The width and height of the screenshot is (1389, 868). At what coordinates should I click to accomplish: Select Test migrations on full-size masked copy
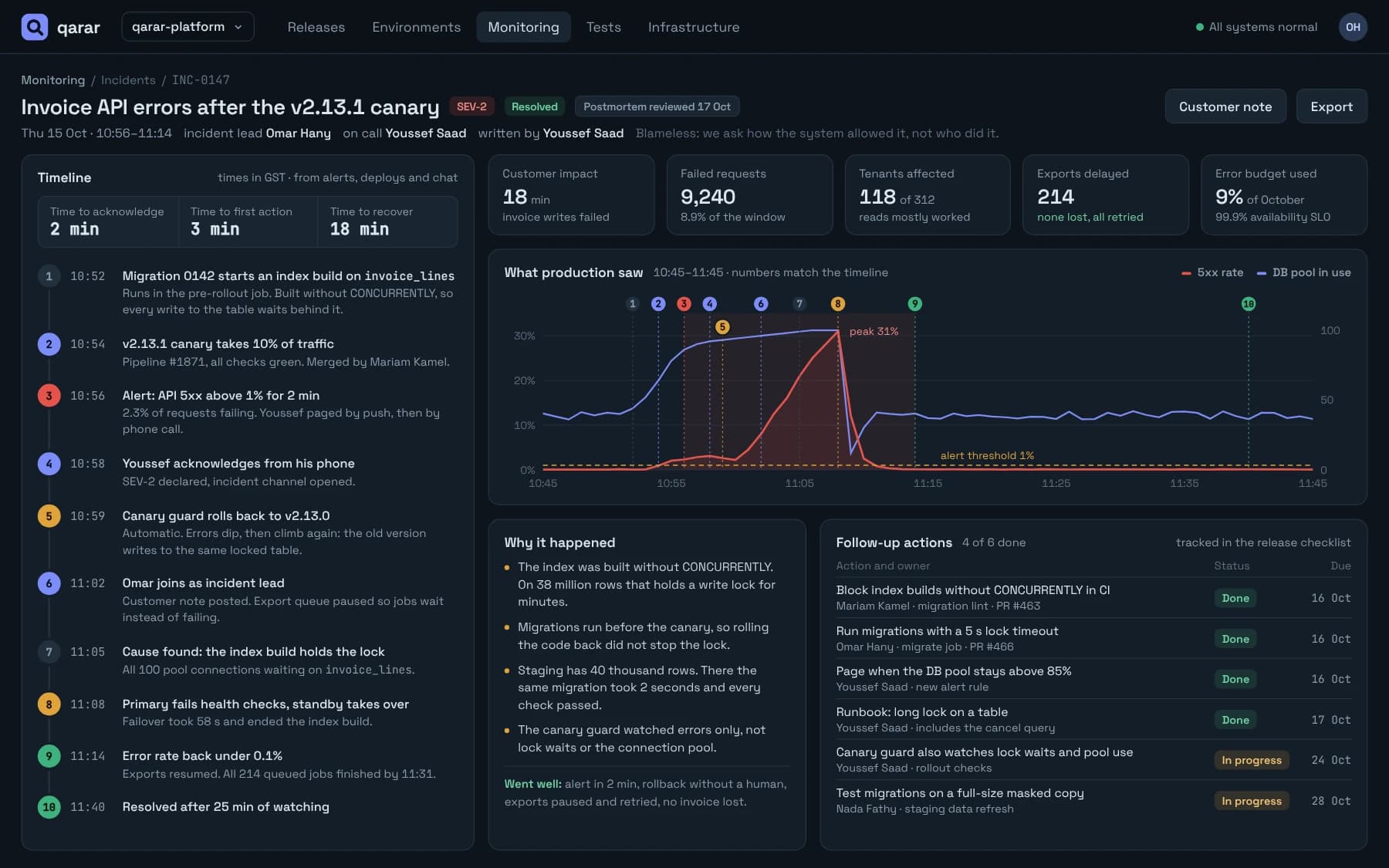coord(1093,801)
